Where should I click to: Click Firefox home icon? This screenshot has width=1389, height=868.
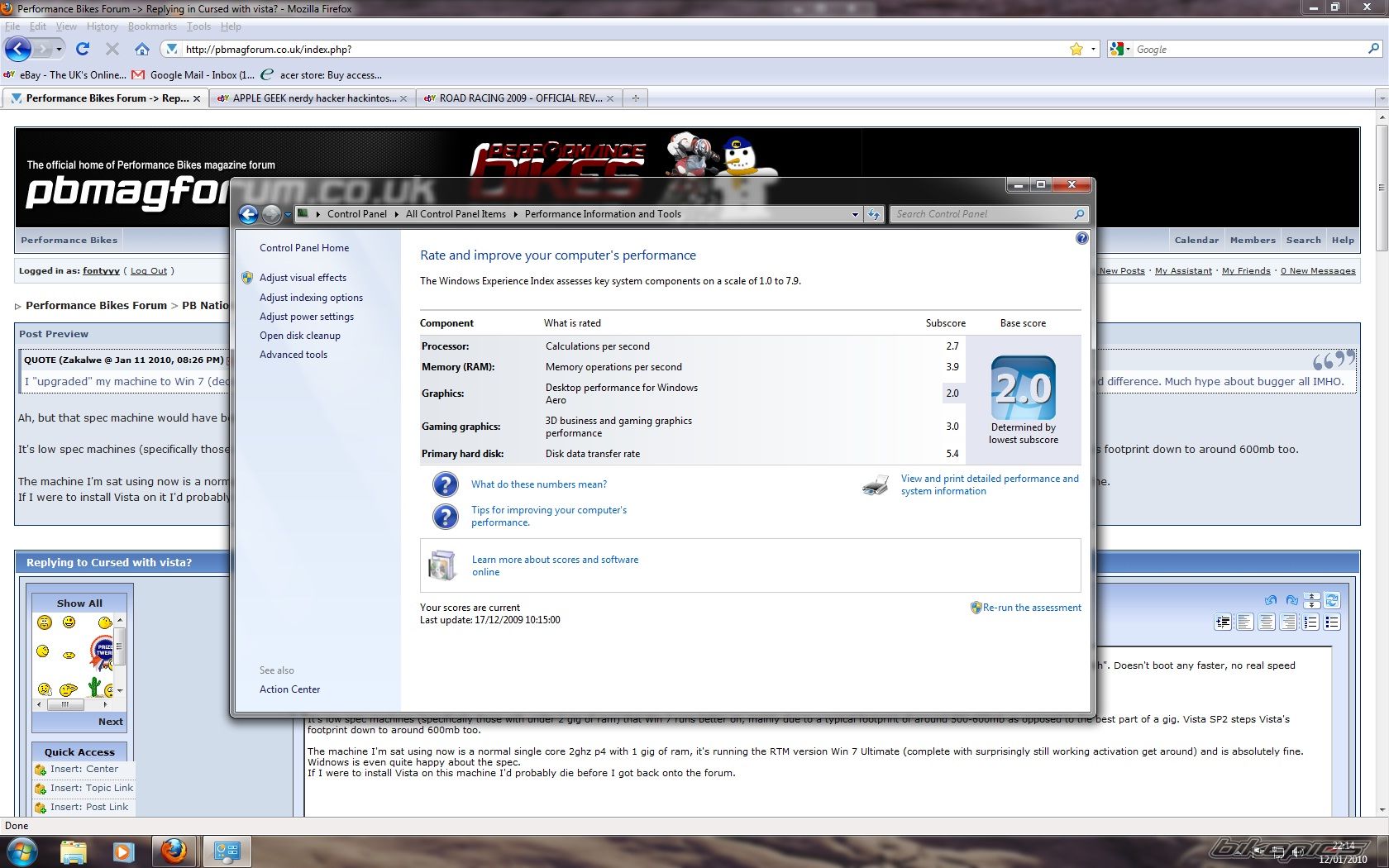tap(142, 49)
